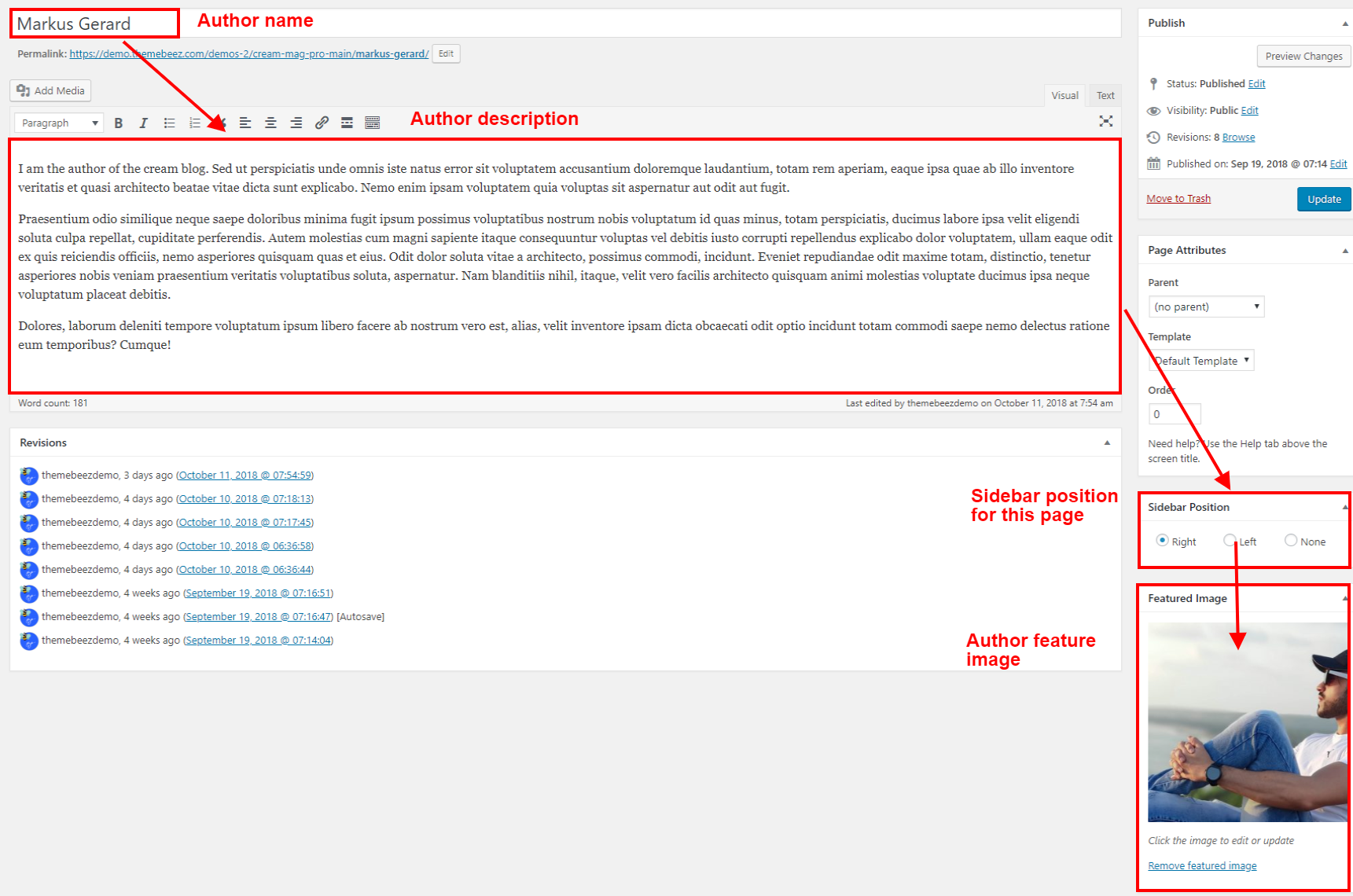This screenshot has height=896, width=1353.
Task: Open revision September 19, 2018 @ 07:14:04
Action: click(x=259, y=641)
